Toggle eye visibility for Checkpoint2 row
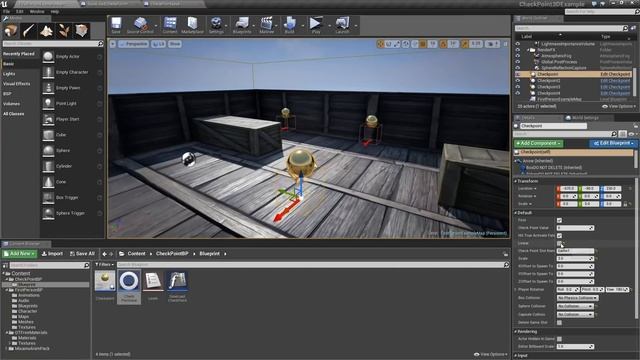The width and height of the screenshot is (640, 360). (518, 80)
